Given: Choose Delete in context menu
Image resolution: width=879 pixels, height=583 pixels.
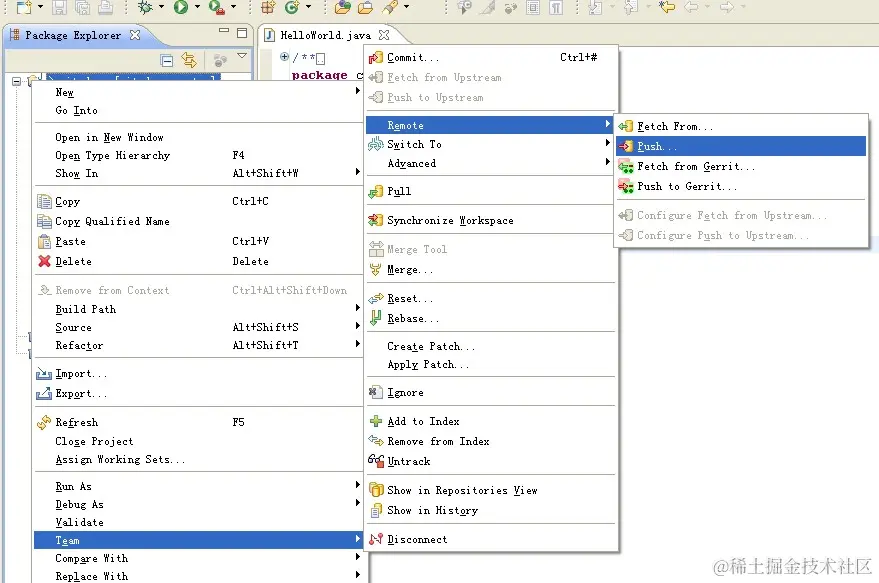Looking at the screenshot, I should (198, 261).
